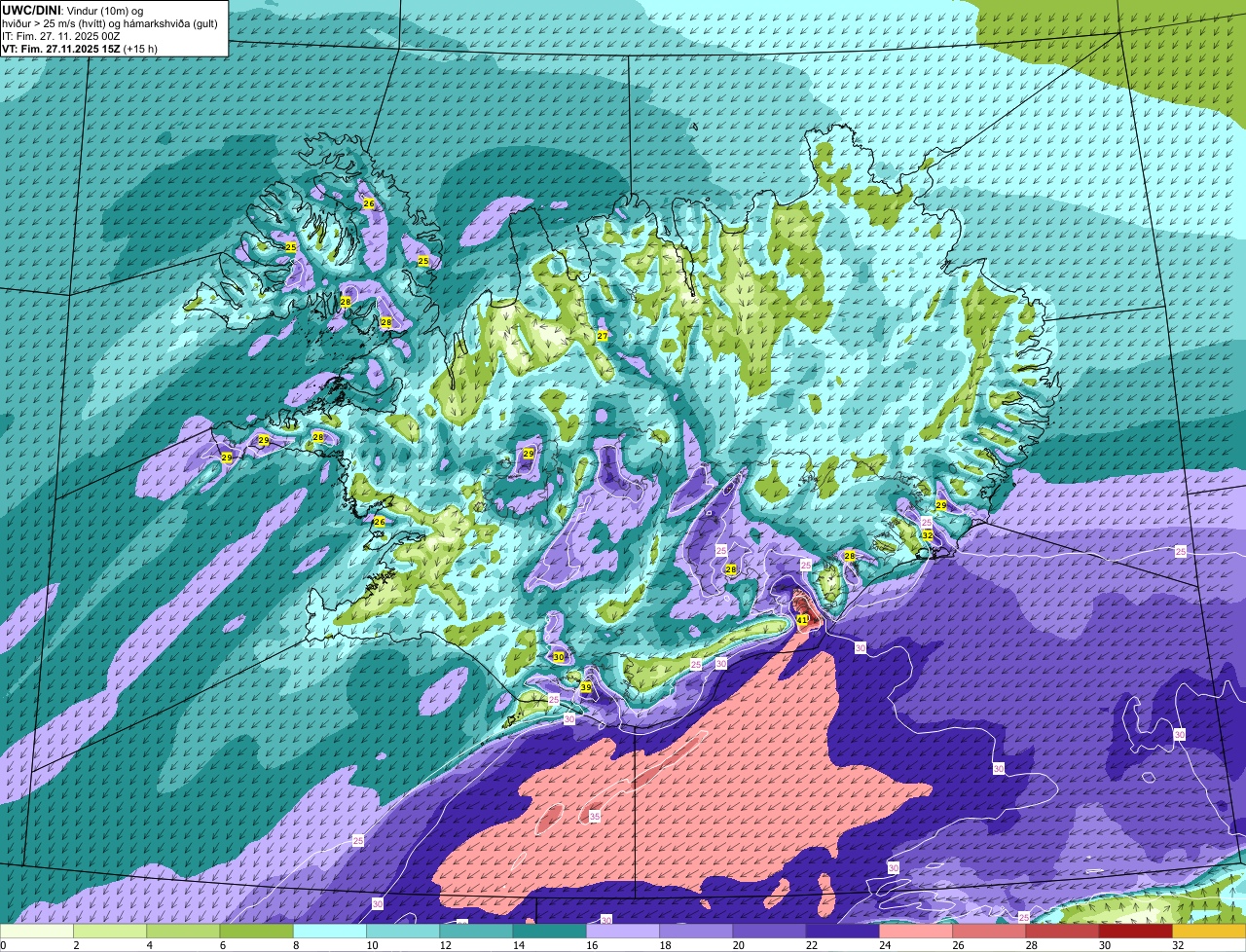Select the light yellow-green 2–4 m/s swatch
The height and width of the screenshot is (952, 1246).
[109, 932]
